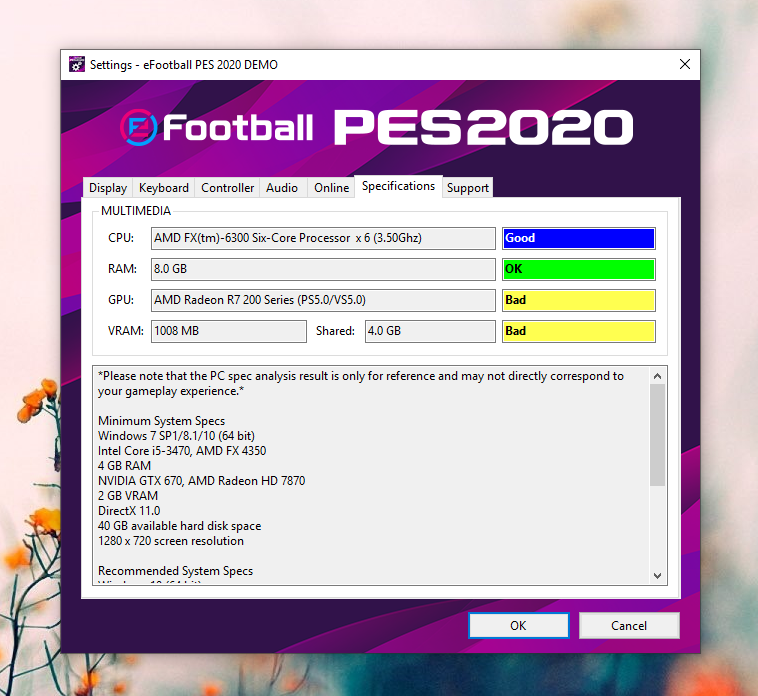
Task: Click the settings app icon in title bar
Action: click(x=76, y=64)
